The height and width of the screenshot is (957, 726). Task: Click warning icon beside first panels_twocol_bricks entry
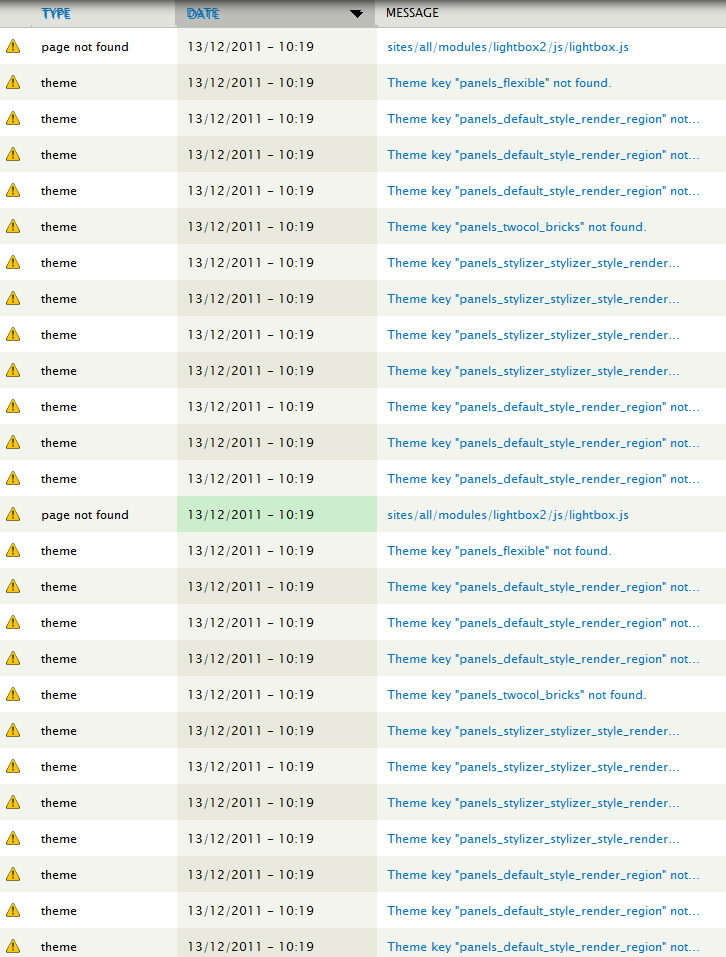pos(13,226)
